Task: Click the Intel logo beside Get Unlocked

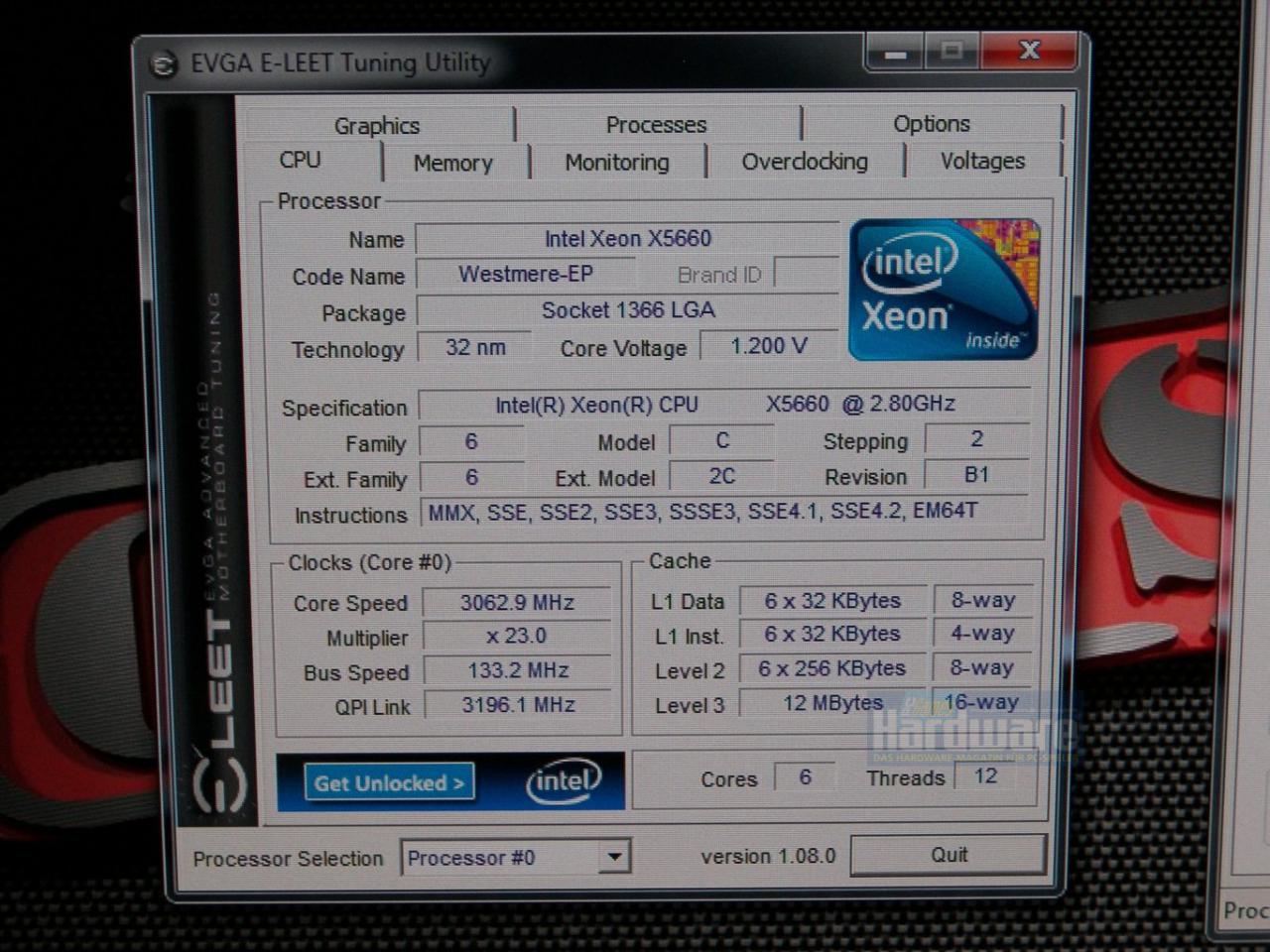Action: point(564,781)
